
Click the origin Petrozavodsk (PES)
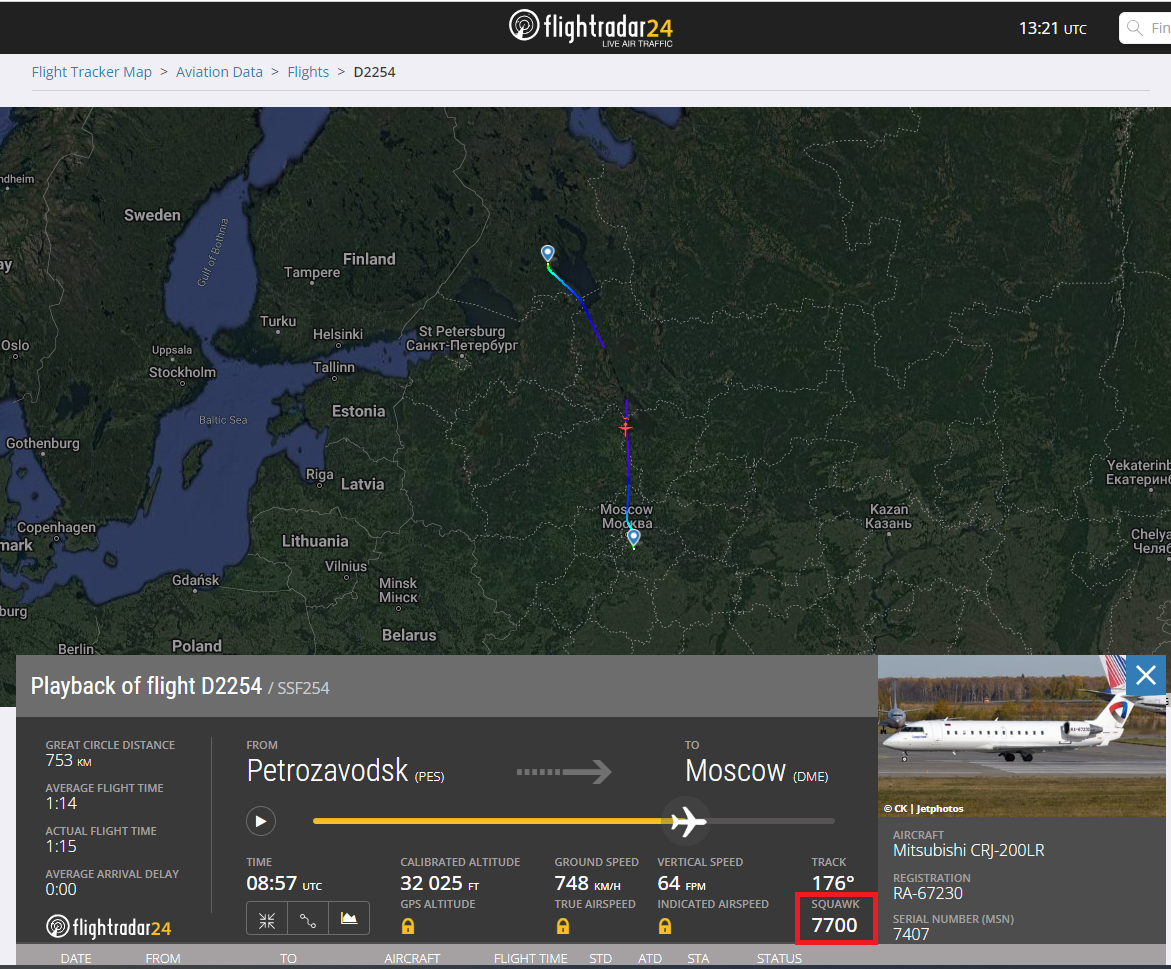345,772
